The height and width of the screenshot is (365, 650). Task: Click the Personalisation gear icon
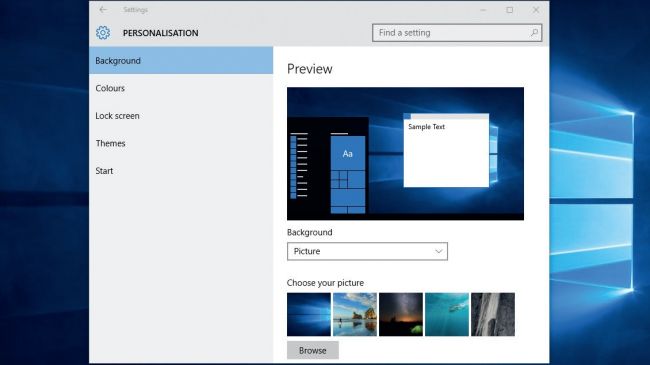103,33
